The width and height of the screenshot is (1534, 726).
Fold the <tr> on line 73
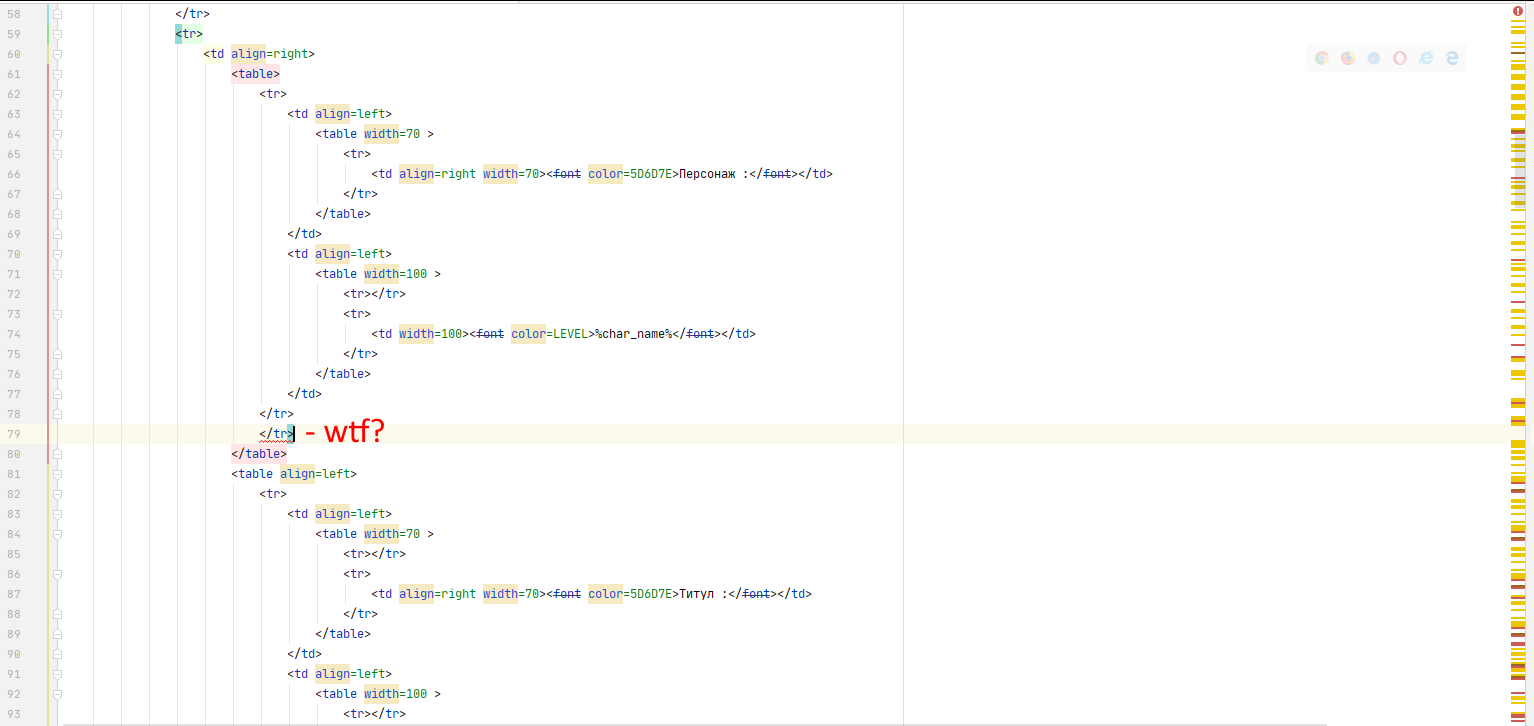coord(57,314)
